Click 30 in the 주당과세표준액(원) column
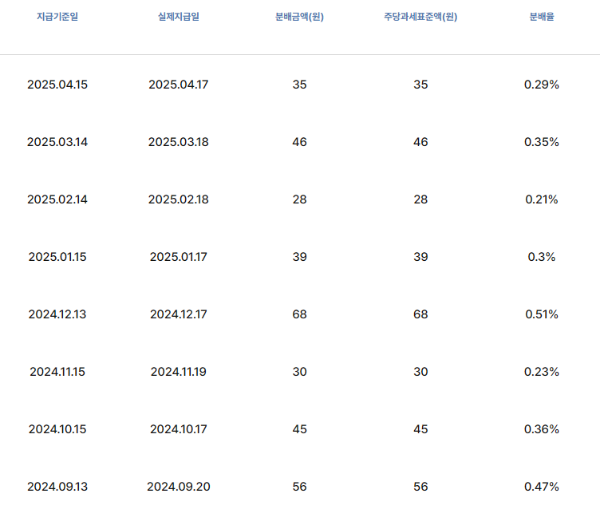 pos(421,372)
